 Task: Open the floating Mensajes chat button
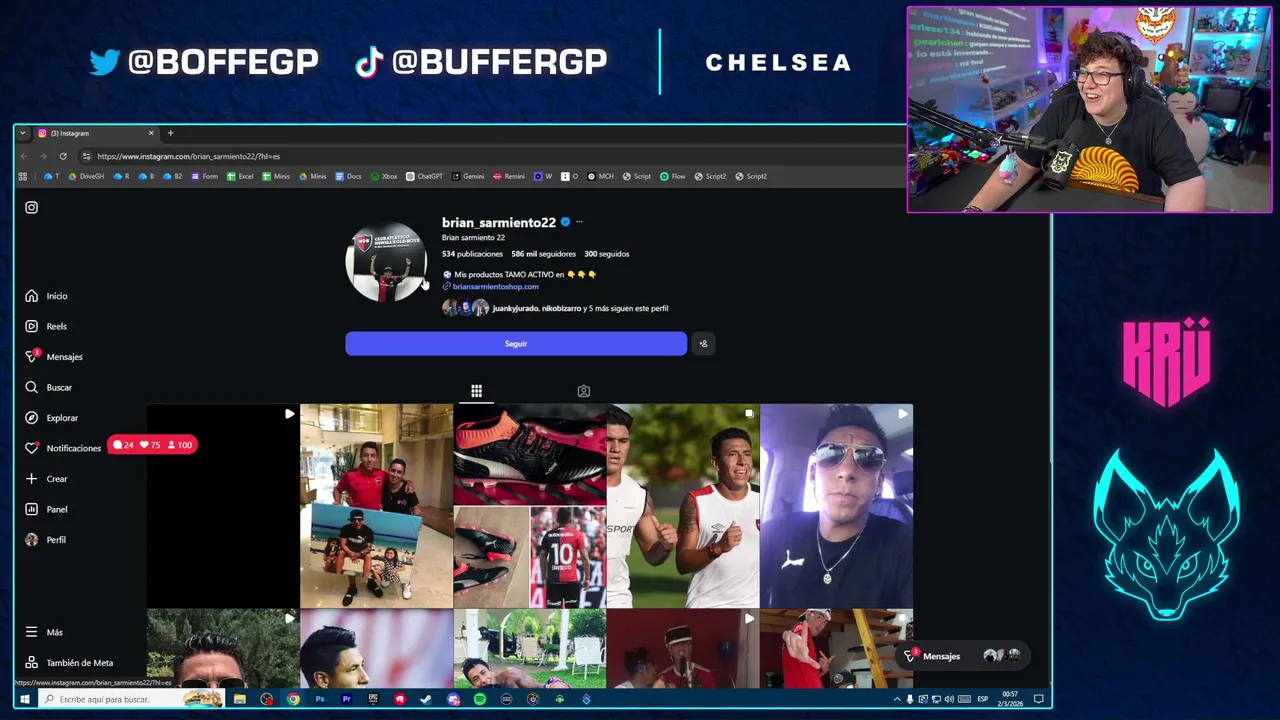962,656
